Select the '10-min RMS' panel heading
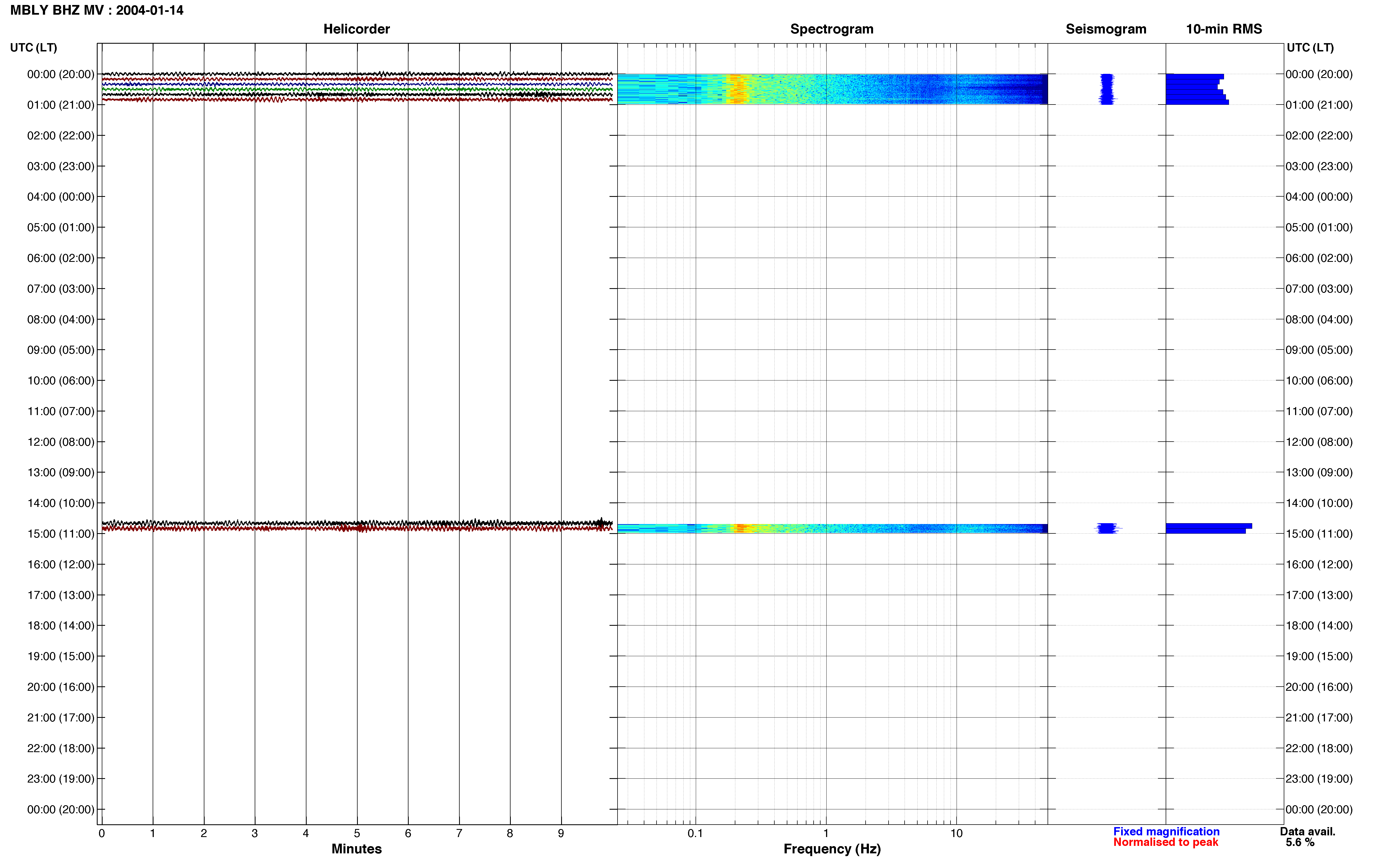 click(x=1224, y=29)
